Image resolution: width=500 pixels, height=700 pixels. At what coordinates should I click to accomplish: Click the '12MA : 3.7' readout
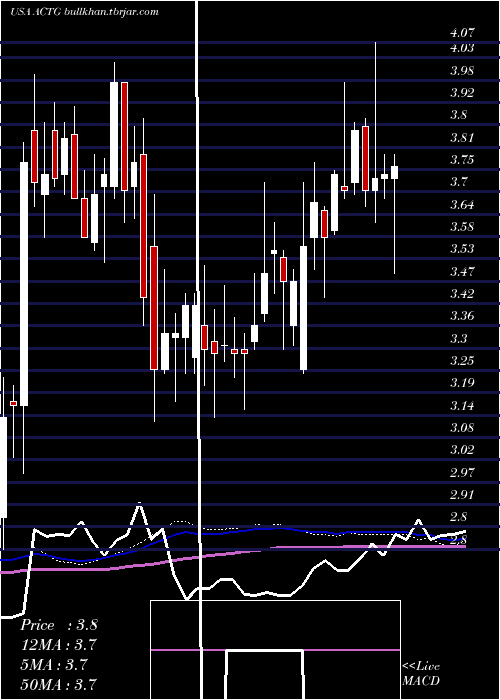[x=59, y=645]
